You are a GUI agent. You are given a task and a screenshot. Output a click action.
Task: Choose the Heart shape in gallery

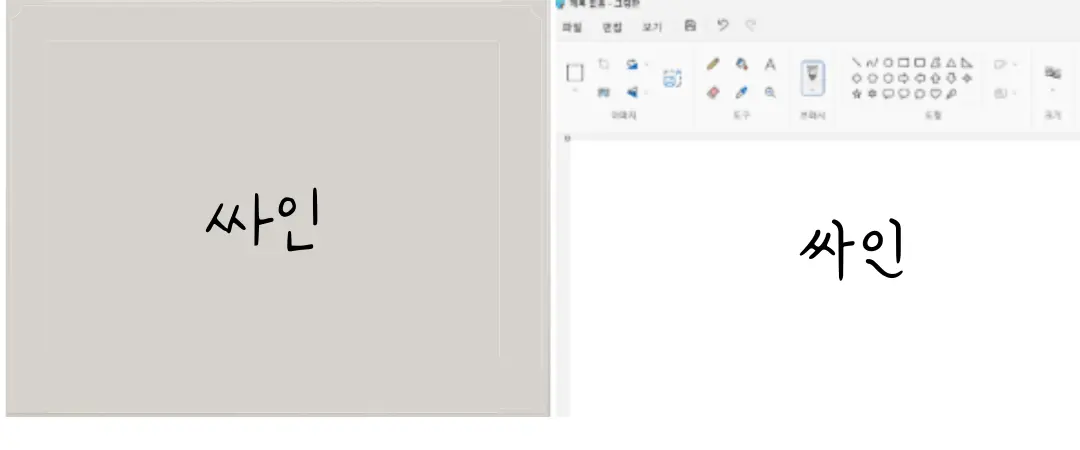(x=937, y=93)
